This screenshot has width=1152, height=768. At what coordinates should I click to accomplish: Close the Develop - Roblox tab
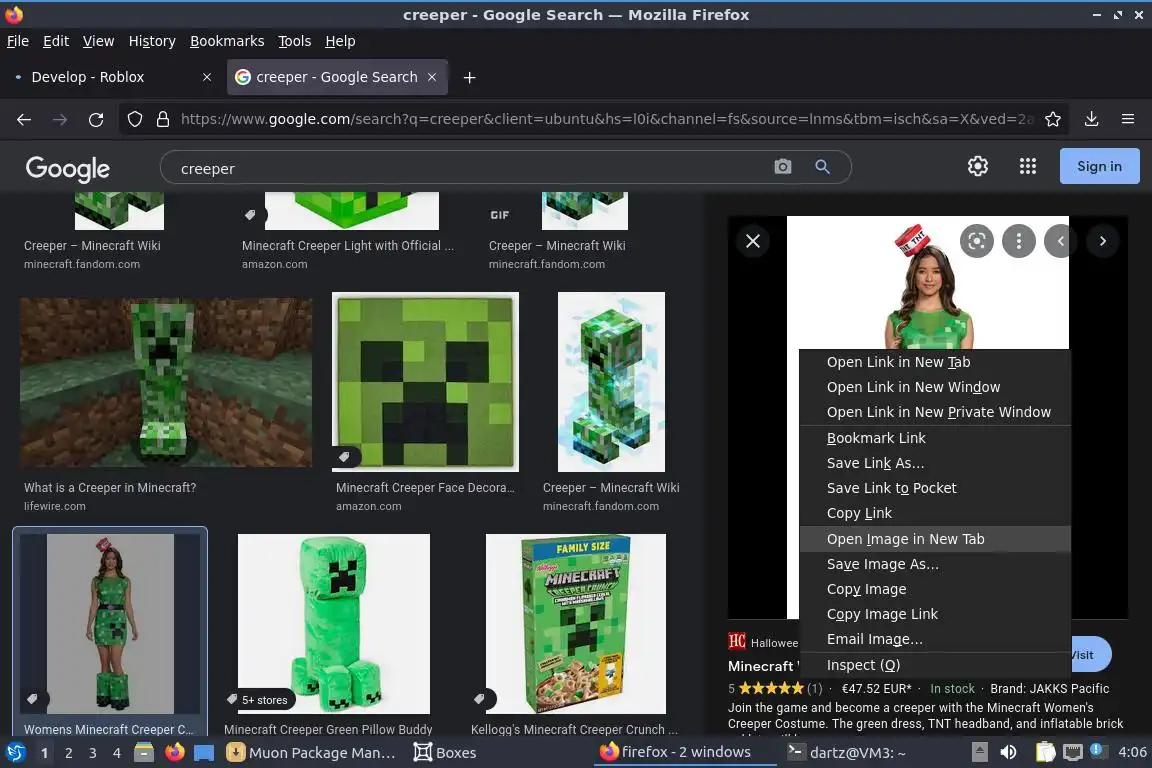click(207, 77)
